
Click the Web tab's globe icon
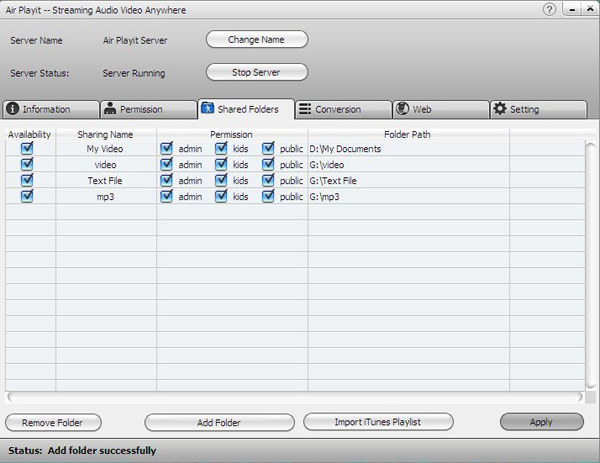coord(403,109)
